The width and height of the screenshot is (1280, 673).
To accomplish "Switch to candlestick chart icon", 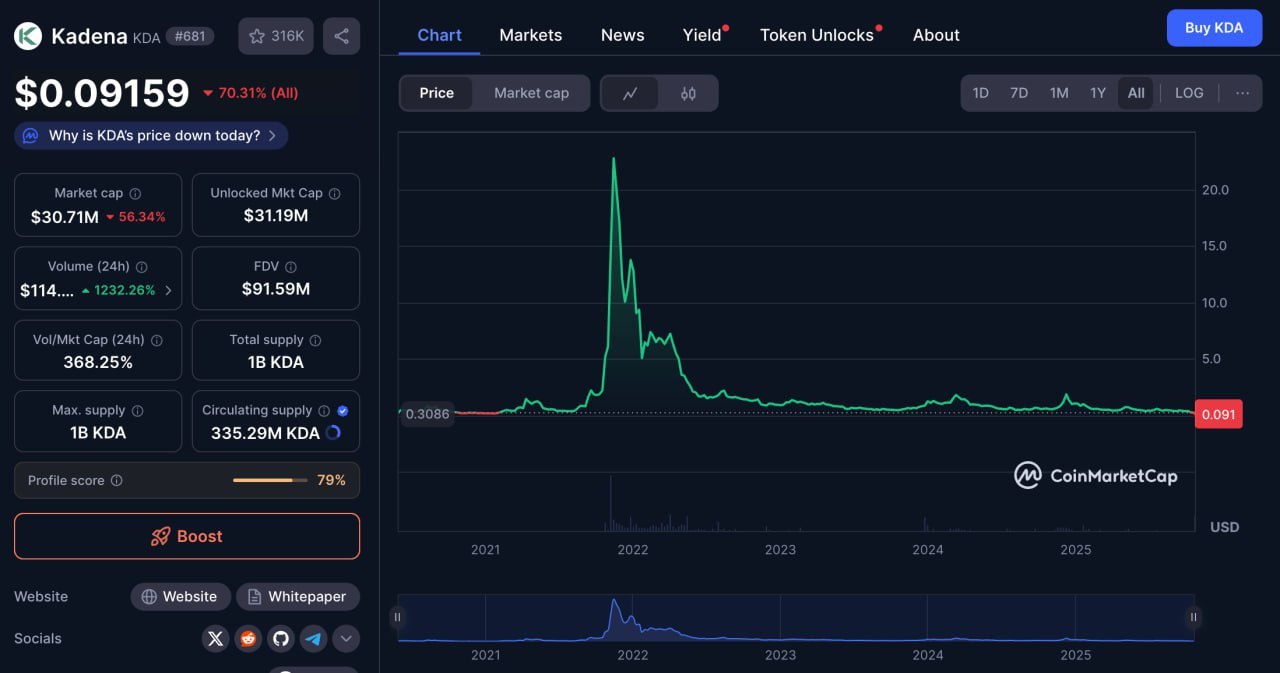I will 688,93.
